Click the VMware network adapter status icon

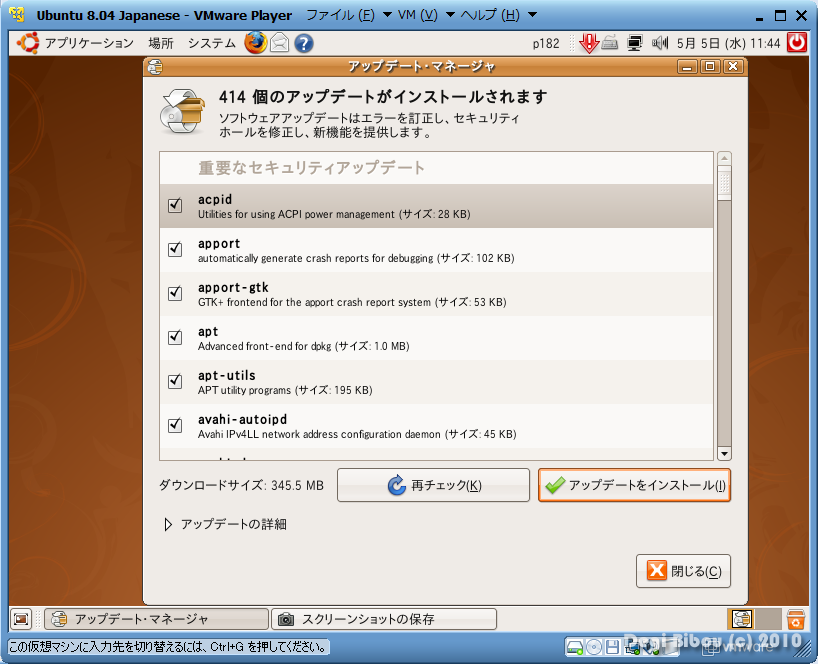pos(633,648)
